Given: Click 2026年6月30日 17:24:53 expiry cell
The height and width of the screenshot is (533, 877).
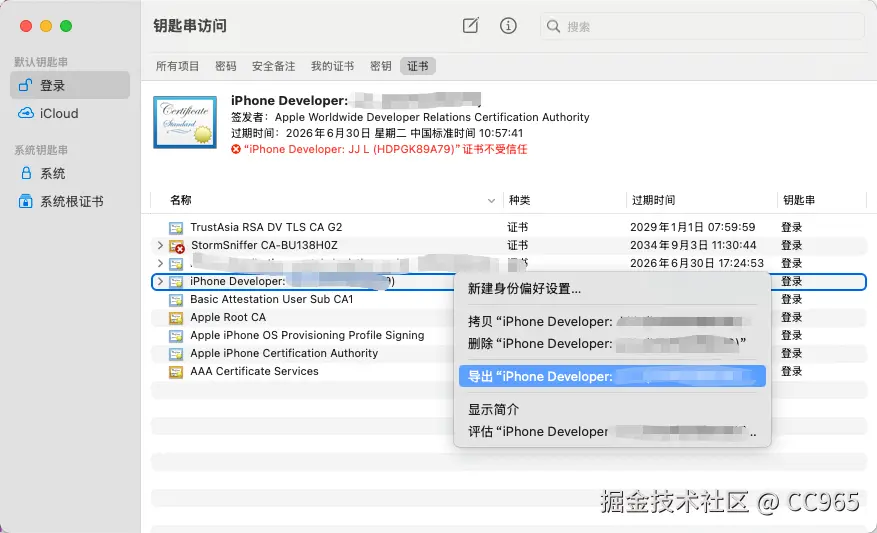Looking at the screenshot, I should point(696,263).
